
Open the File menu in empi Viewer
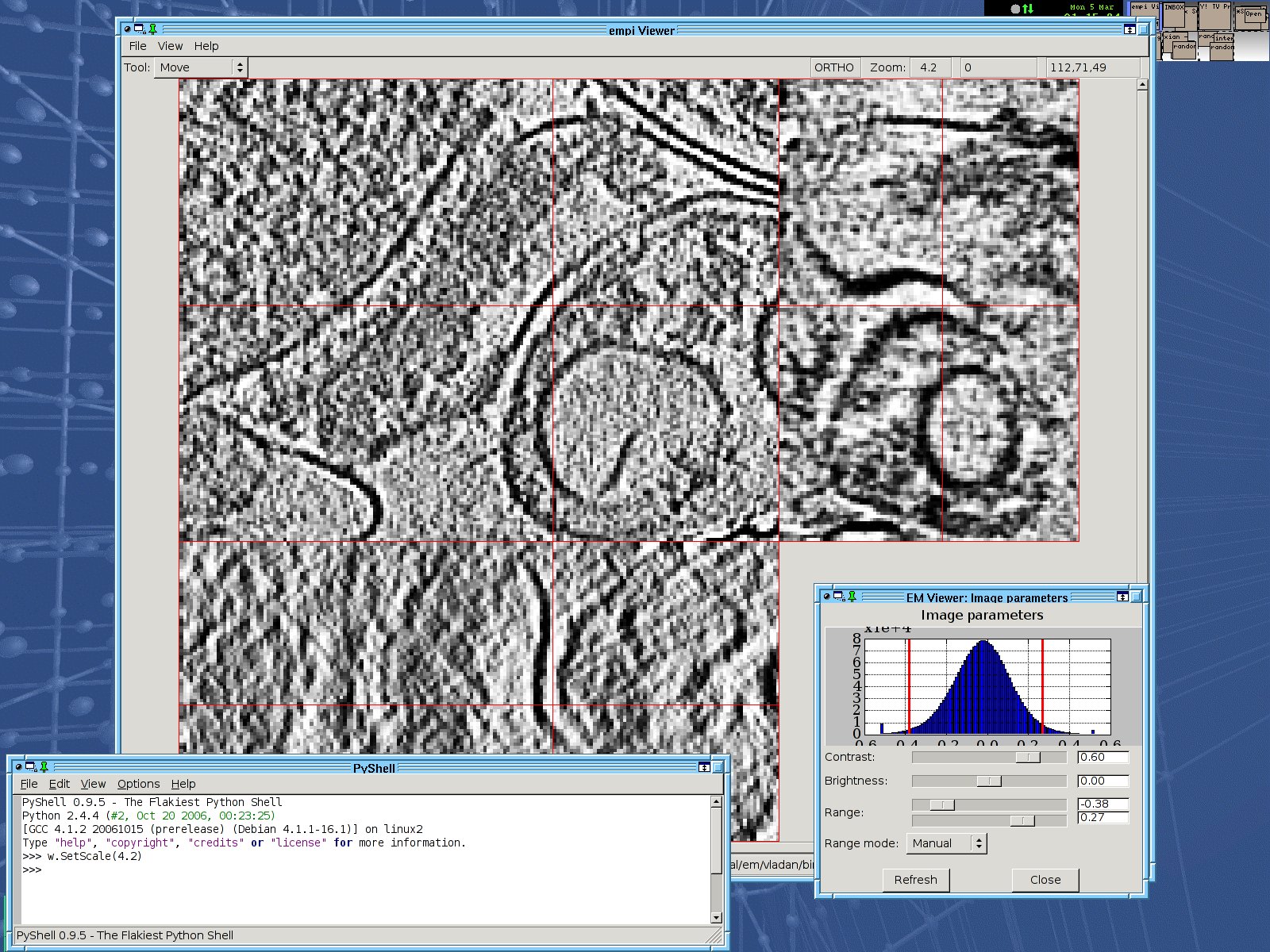click(x=137, y=46)
